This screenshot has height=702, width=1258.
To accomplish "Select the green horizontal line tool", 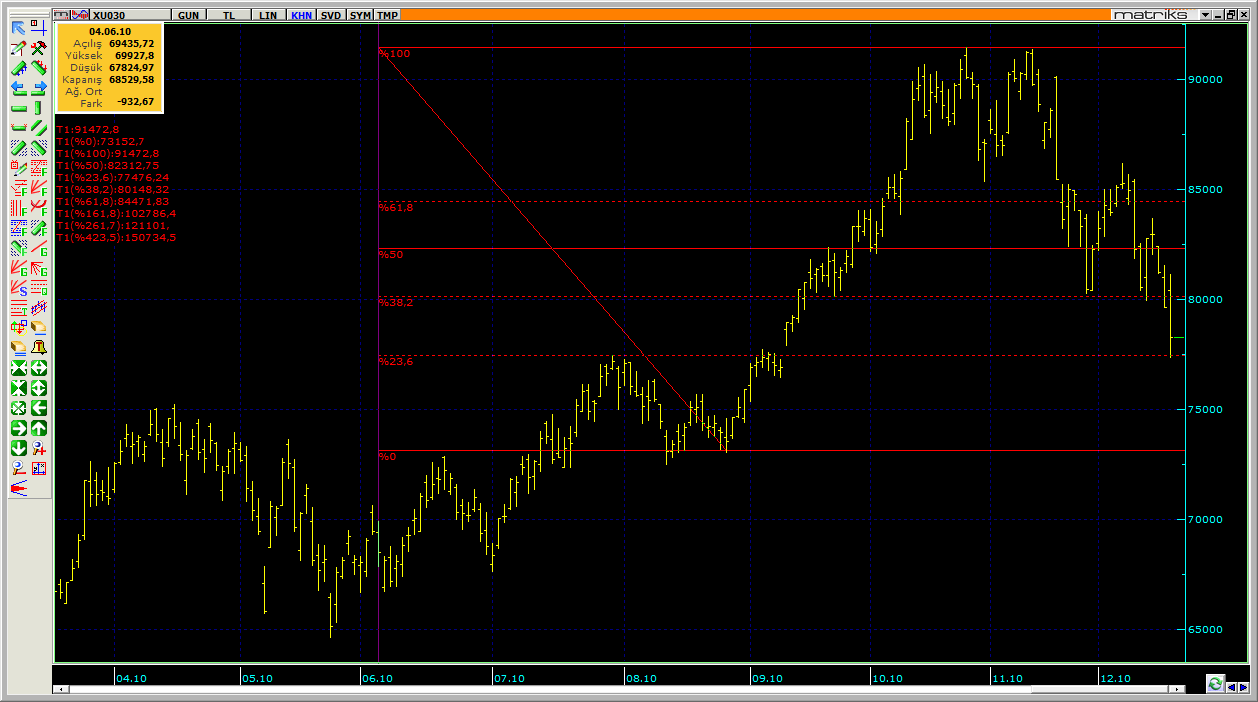I will point(18,108).
